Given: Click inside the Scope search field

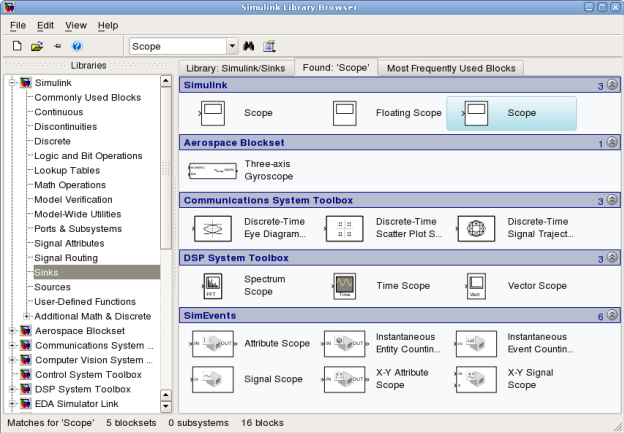Looking at the screenshot, I should point(178,46).
